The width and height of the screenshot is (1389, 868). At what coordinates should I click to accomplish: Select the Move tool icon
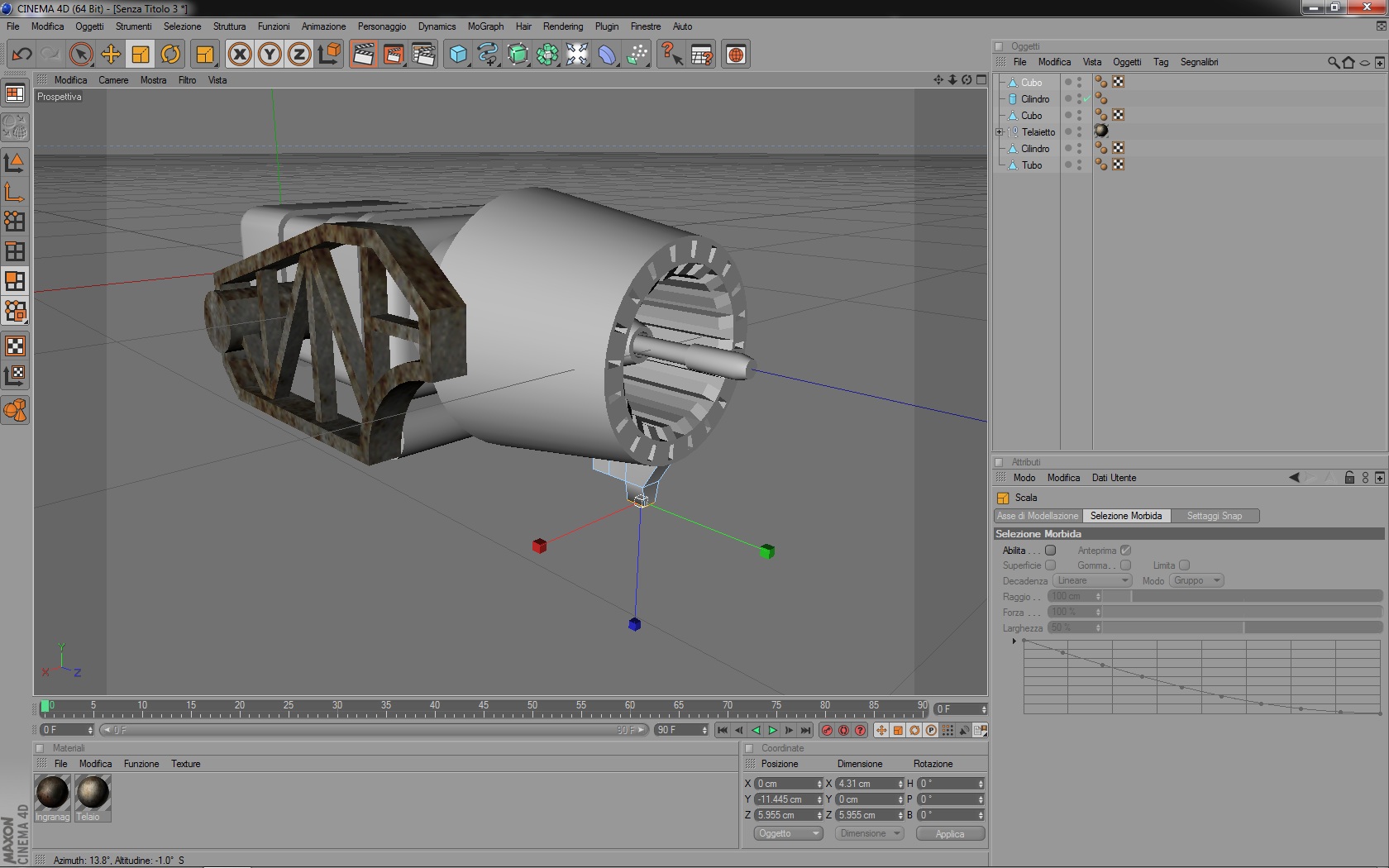click(x=111, y=55)
